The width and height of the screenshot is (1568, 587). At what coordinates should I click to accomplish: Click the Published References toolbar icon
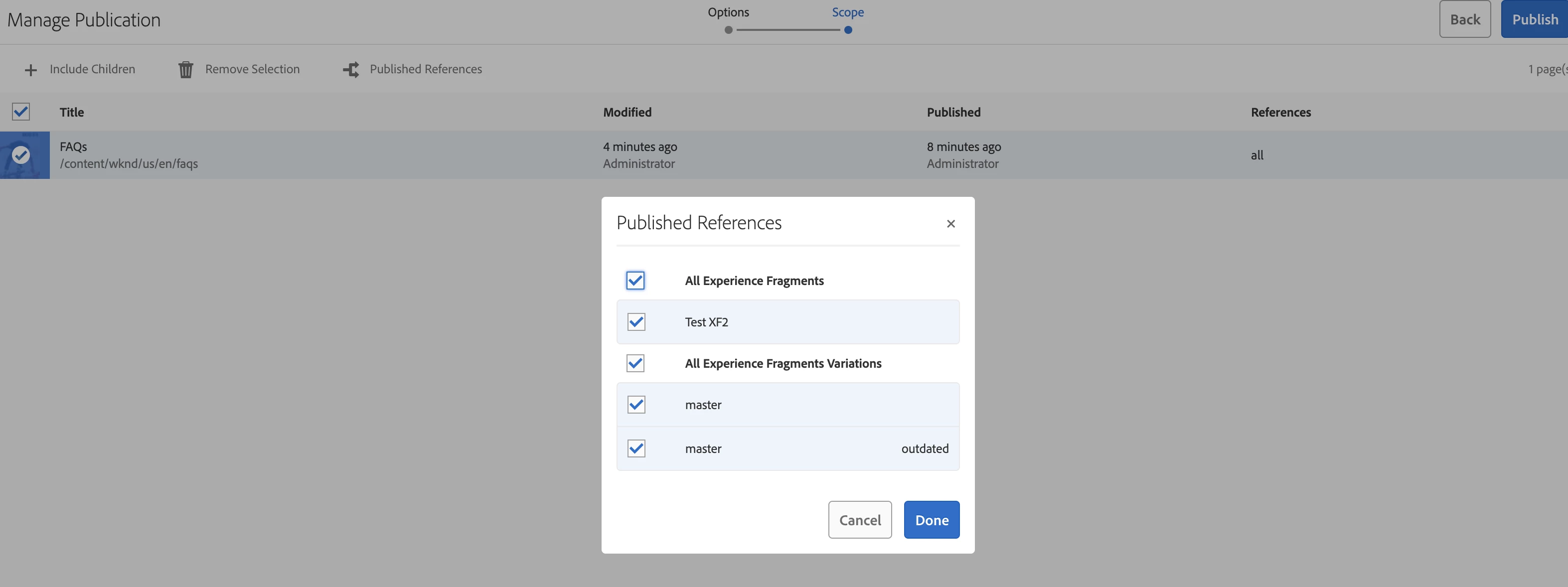(351, 70)
